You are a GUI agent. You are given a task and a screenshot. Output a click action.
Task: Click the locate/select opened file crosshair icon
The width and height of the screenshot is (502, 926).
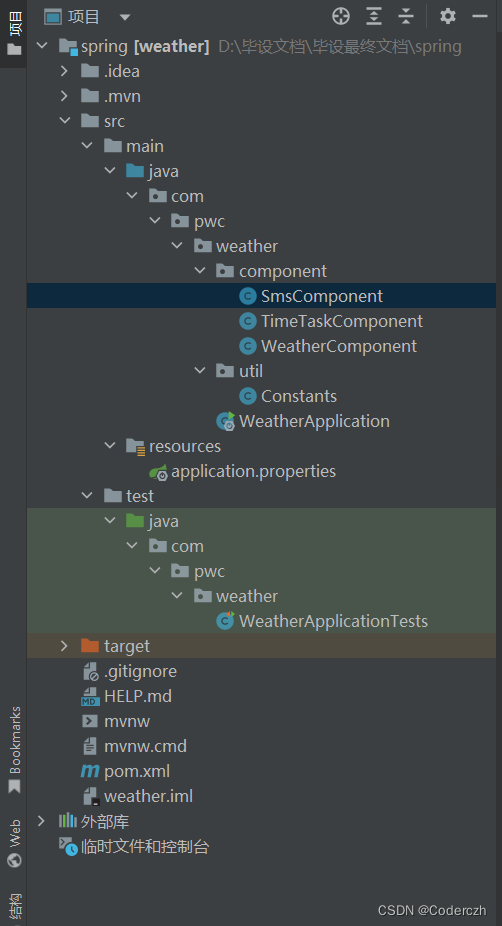(x=341, y=17)
